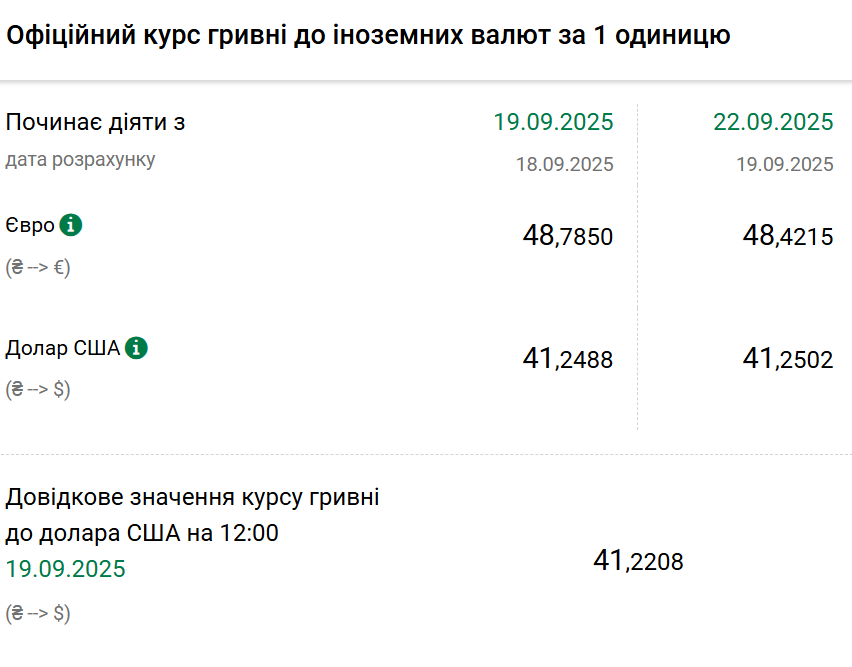This screenshot has width=852, height=667.
Task: Click the calculation date 18.09.2025
Action: (565, 164)
